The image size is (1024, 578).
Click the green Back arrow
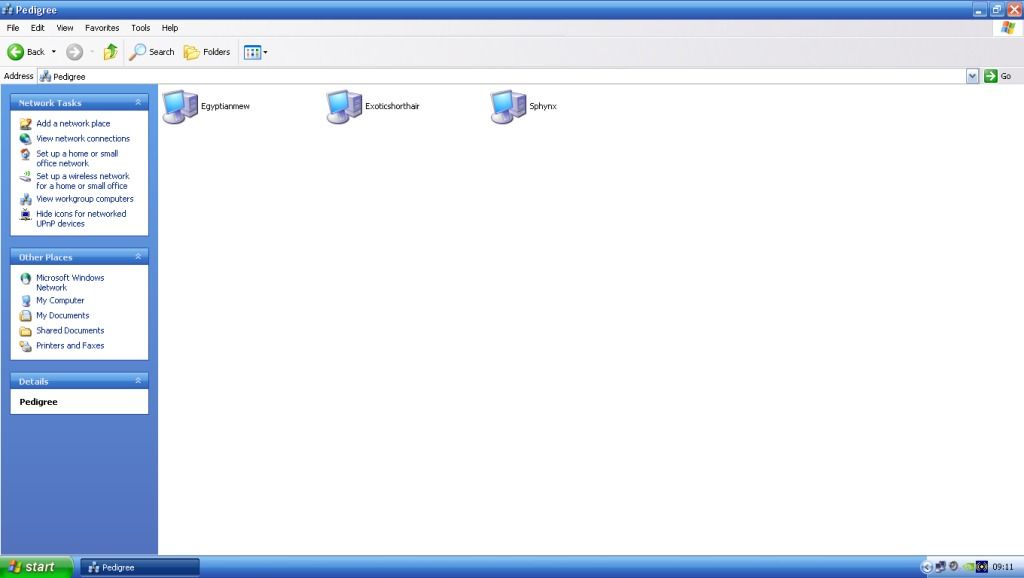coord(17,52)
